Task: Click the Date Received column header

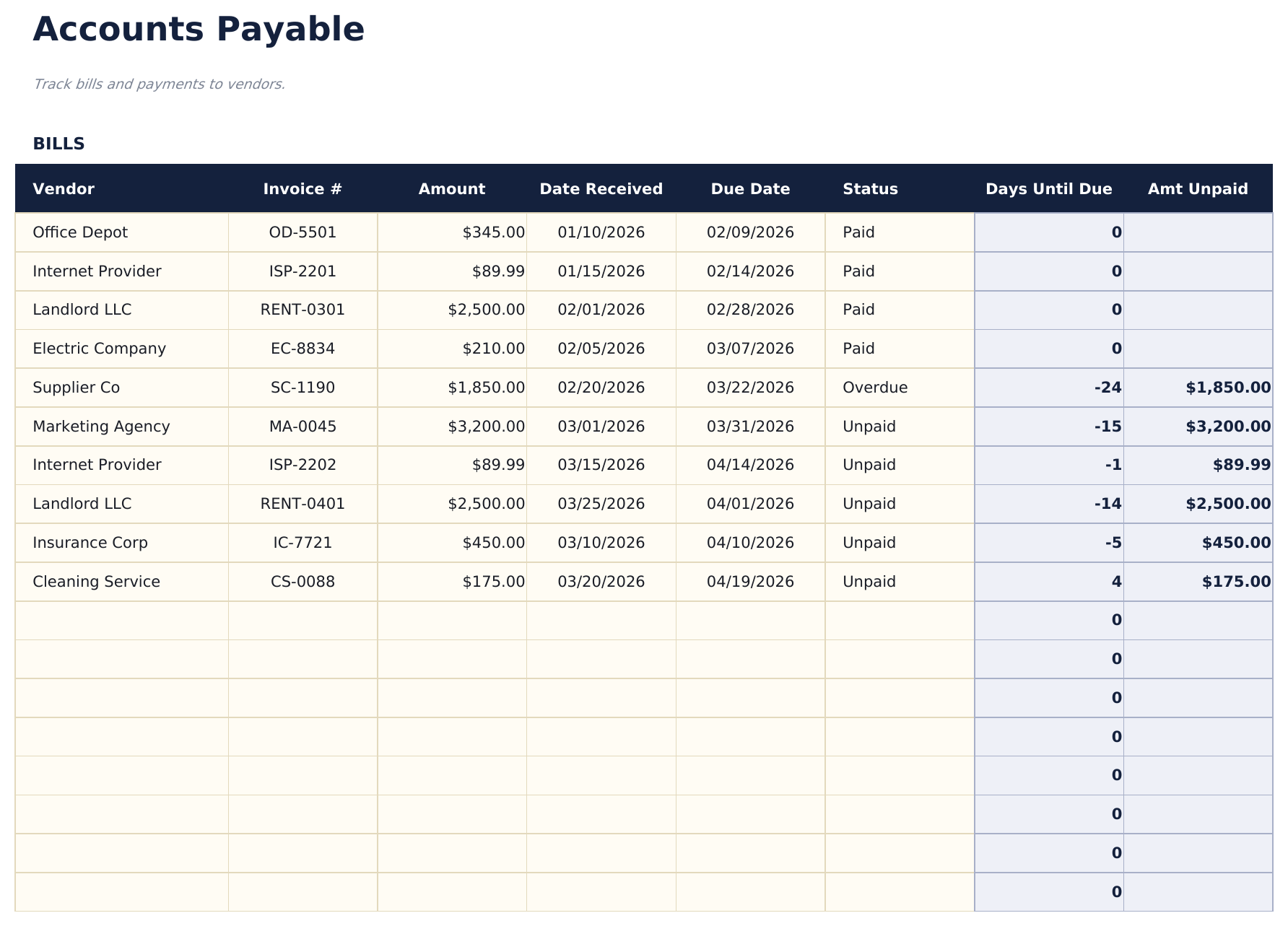Action: tap(601, 188)
